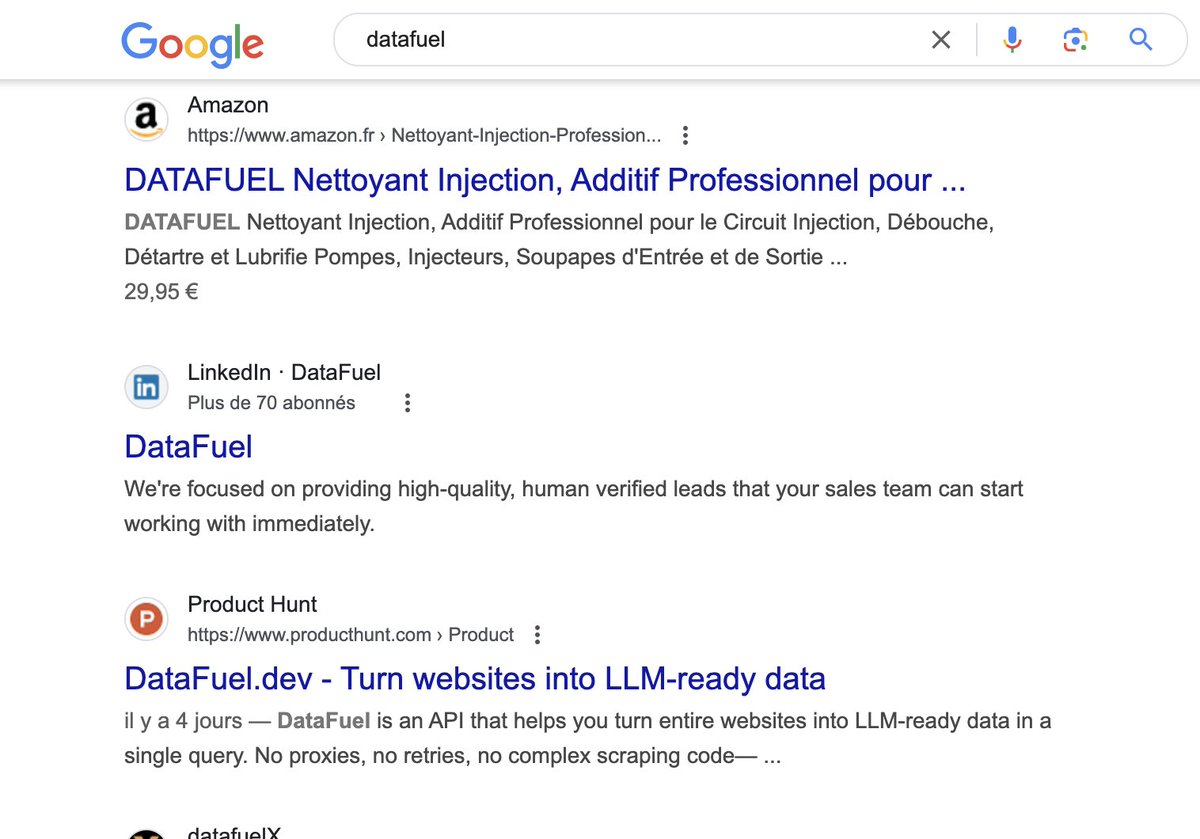Click the Product Hunt favicon
Image resolution: width=1200 pixels, height=839 pixels.
[x=146, y=620]
